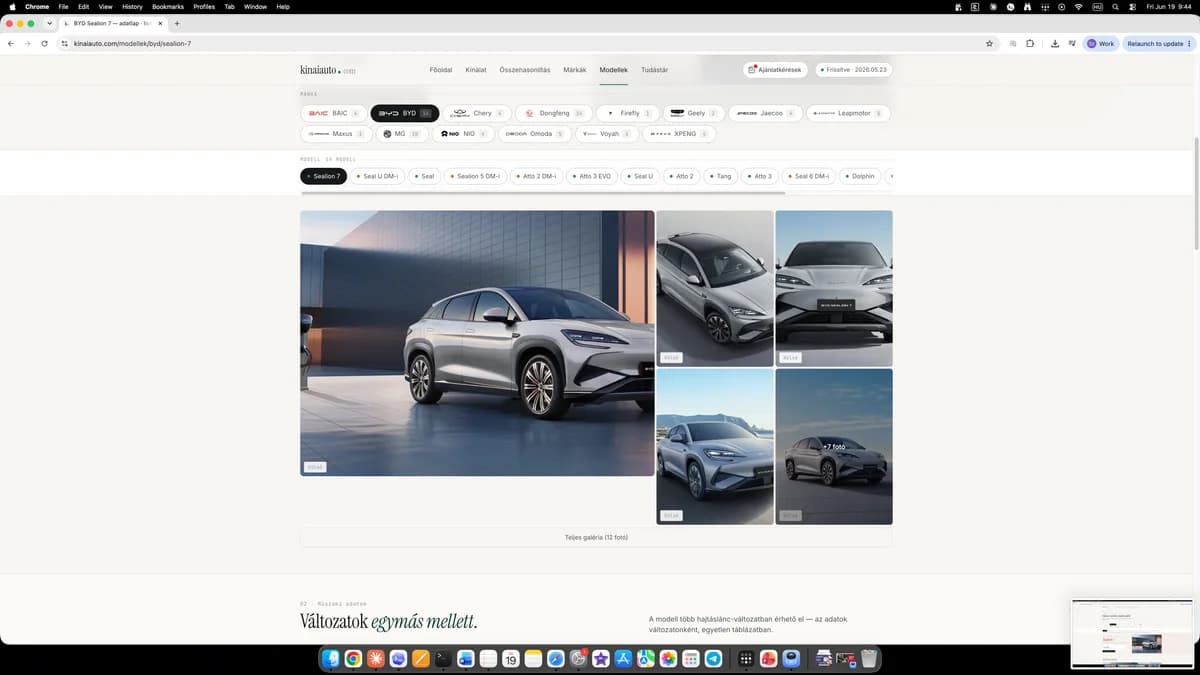Click the Wi-Fi status icon
The image size is (1200, 675).
[1078, 6]
